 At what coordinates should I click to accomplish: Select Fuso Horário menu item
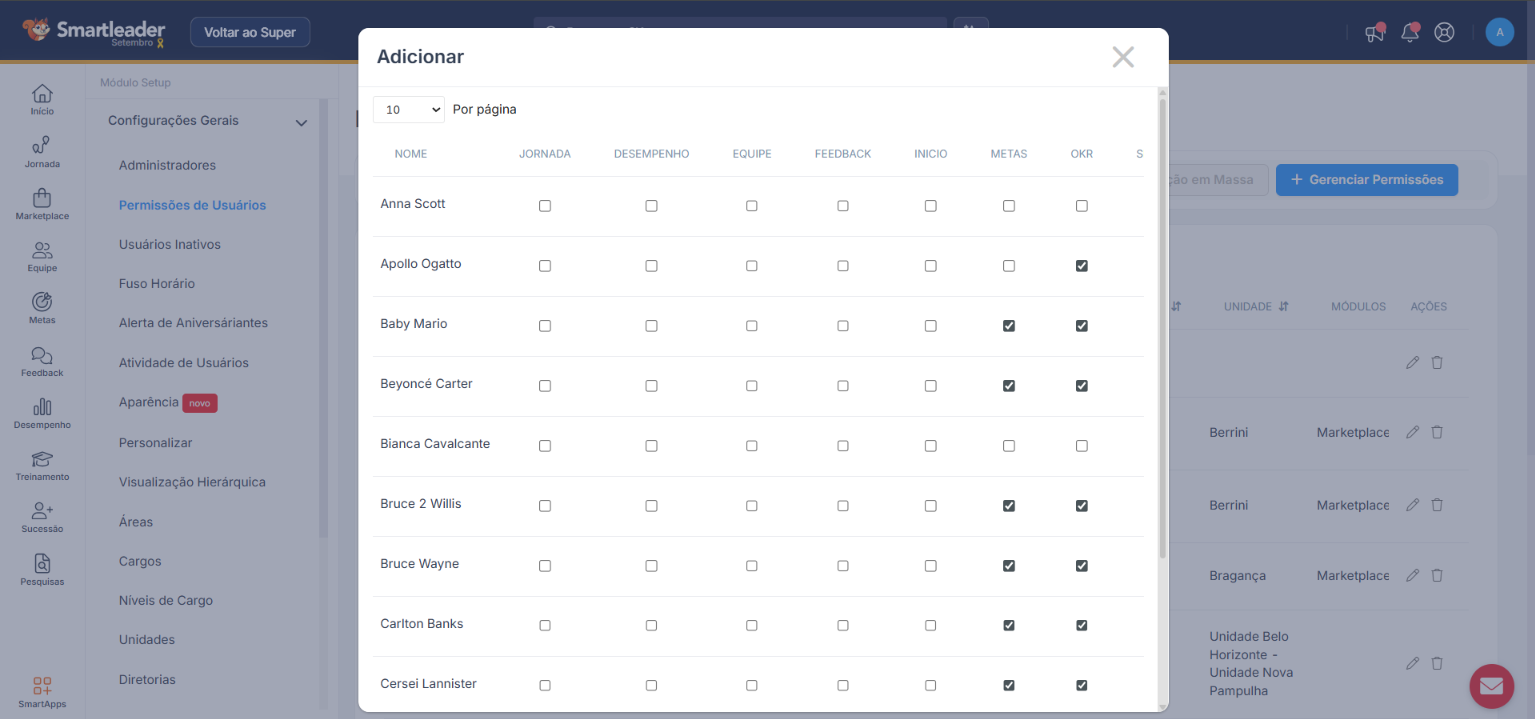[x=156, y=284]
